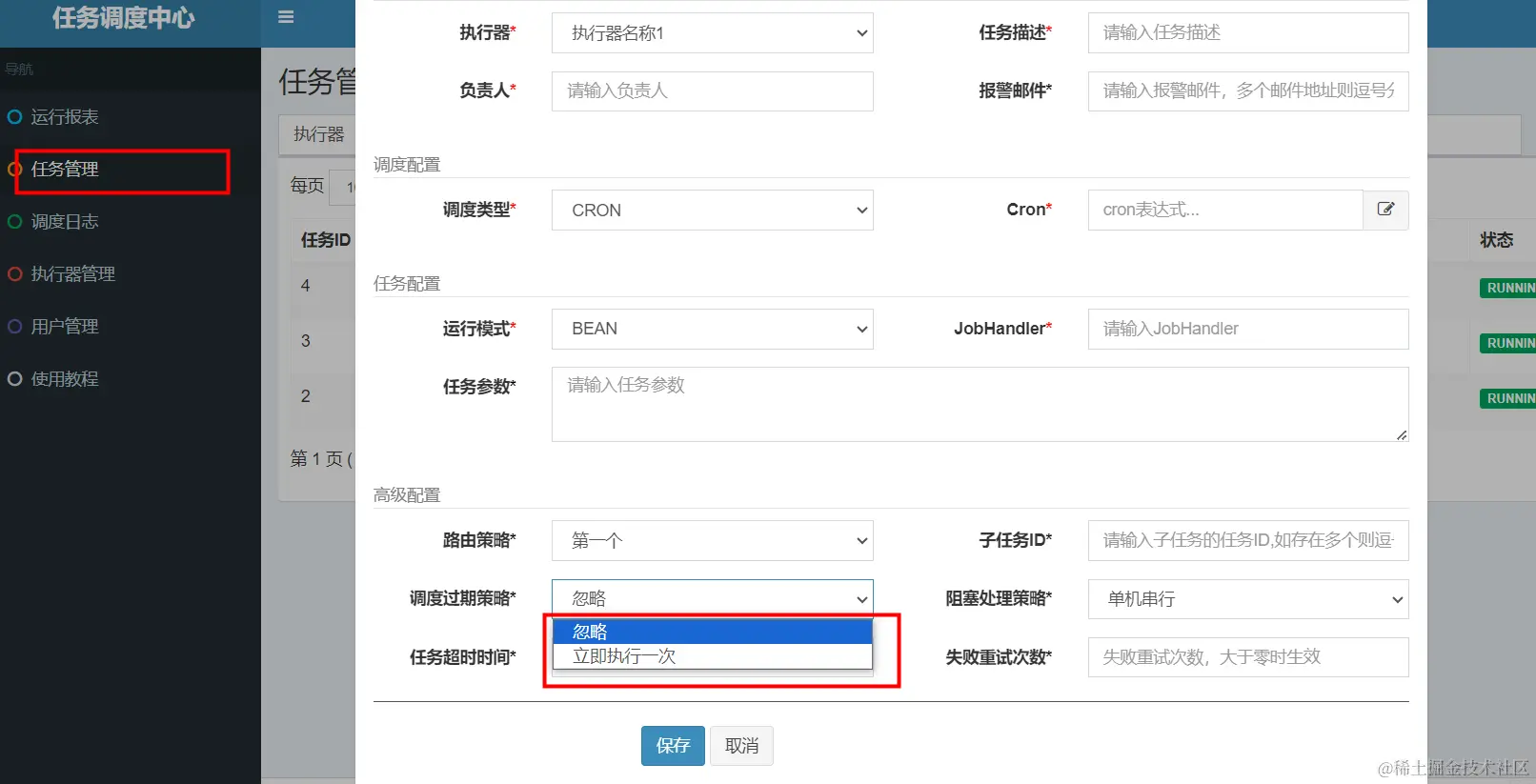Image resolution: width=1536 pixels, height=784 pixels.
Task: Focus the 报警邮件 input field
Action: point(1248,91)
